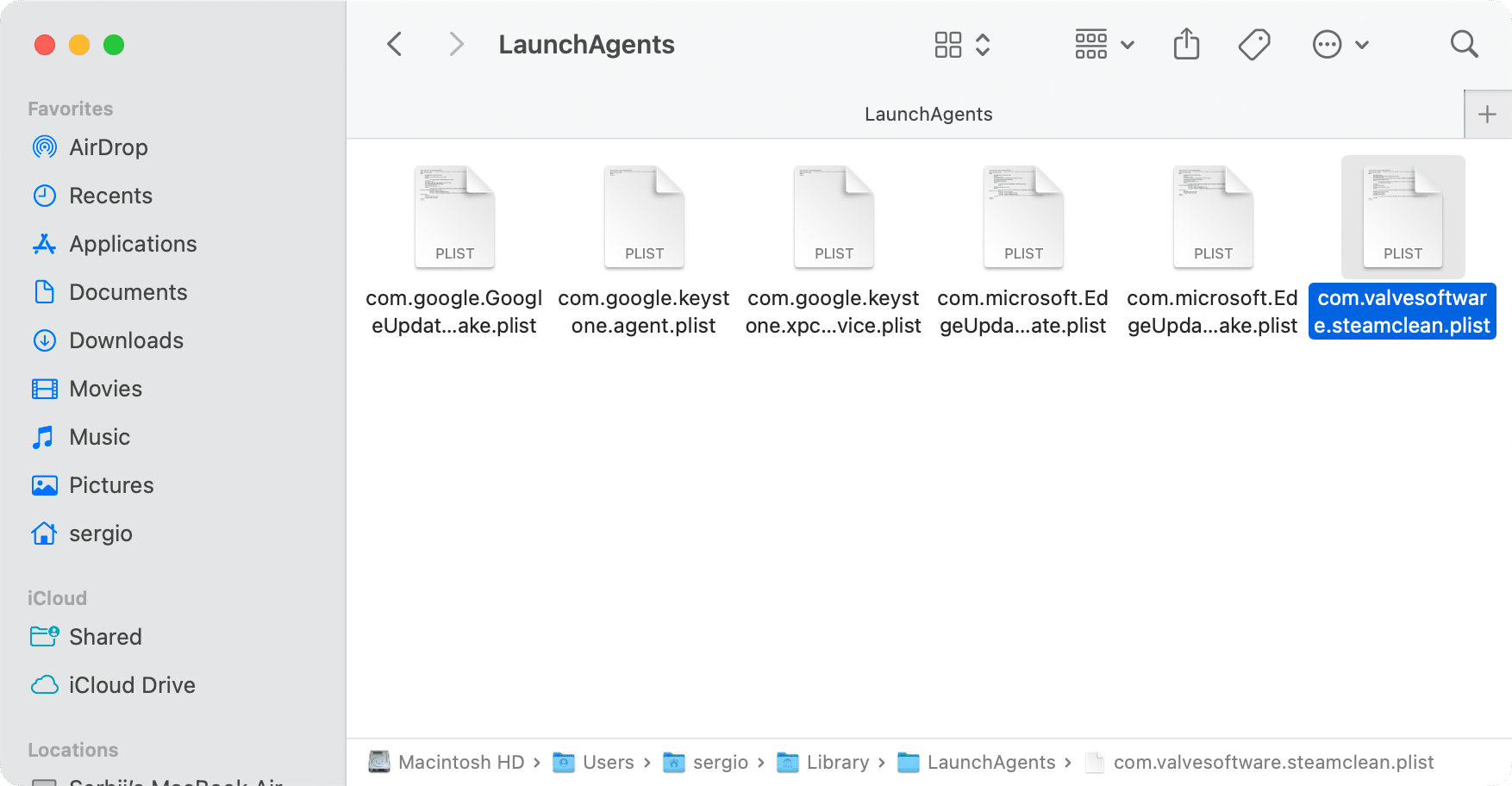Open Downloads folder from sidebar
This screenshot has width=1512, height=786.
126,340
